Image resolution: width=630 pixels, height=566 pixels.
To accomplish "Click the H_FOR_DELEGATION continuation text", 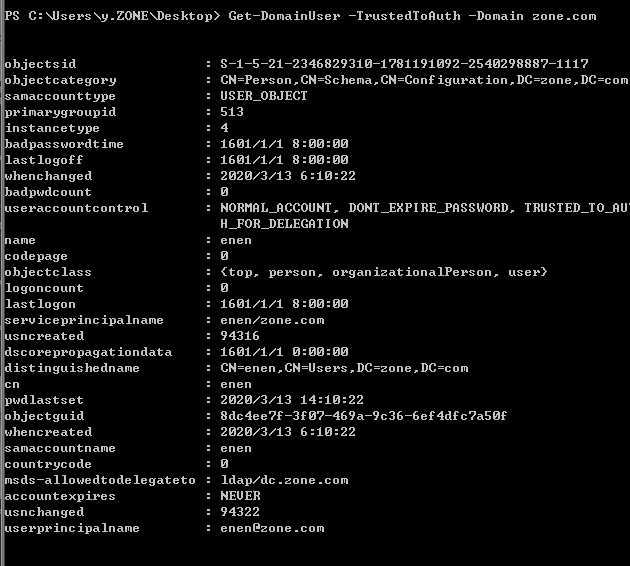I will point(284,224).
